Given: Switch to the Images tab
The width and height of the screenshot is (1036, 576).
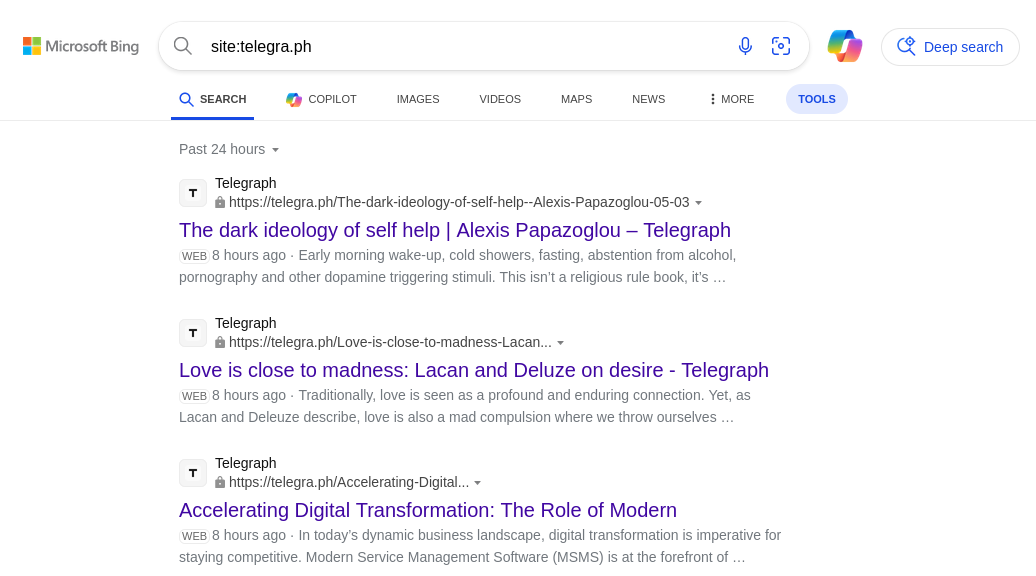Looking at the screenshot, I should (x=418, y=99).
